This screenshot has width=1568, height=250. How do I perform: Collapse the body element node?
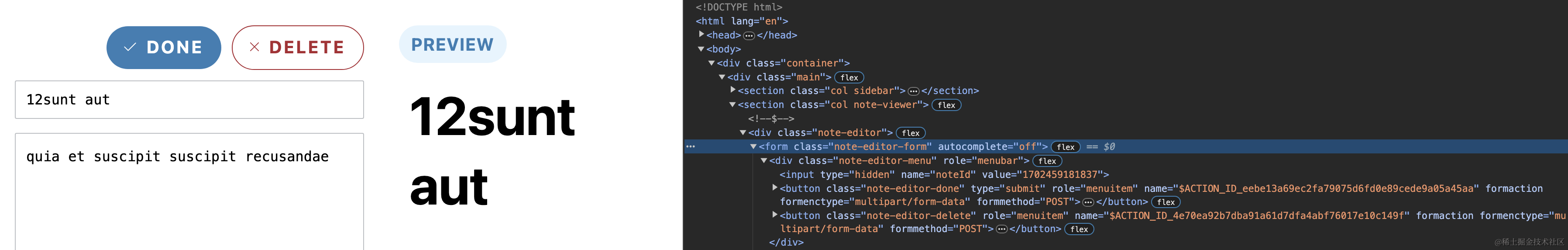click(701, 49)
